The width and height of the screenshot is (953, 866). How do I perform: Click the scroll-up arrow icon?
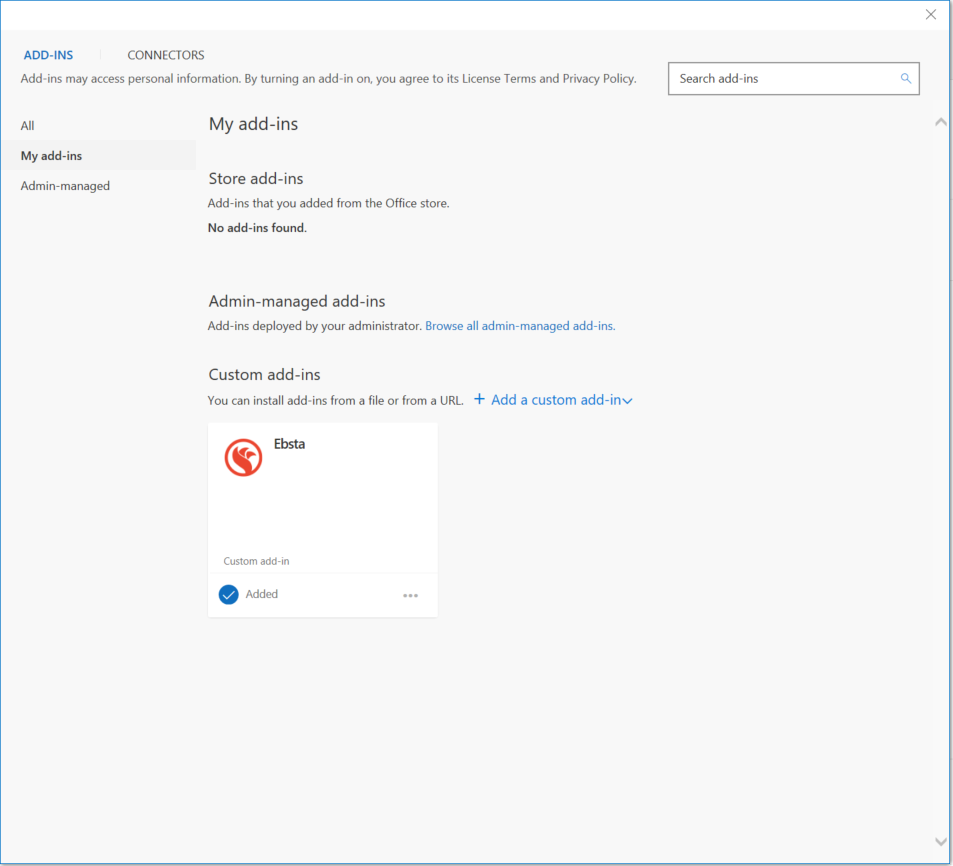[x=940, y=121]
